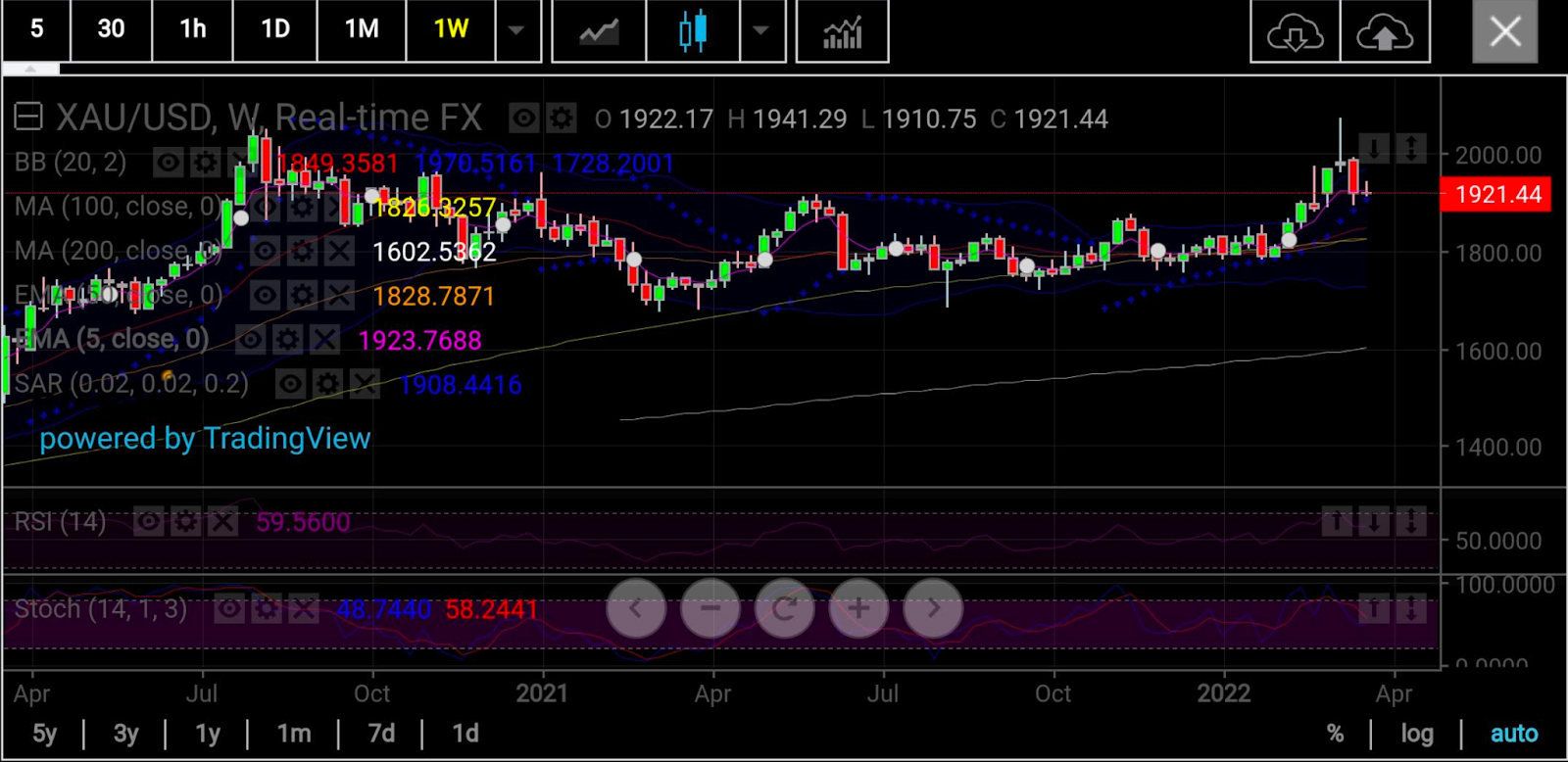
Task: Toggle logarithmic scale with log button
Action: [1417, 734]
